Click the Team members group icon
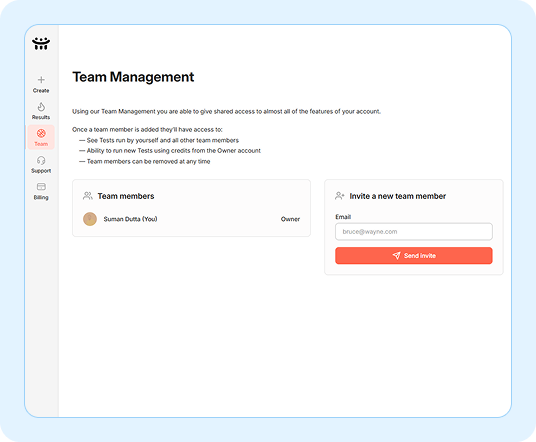The image size is (536, 442). tap(88, 196)
